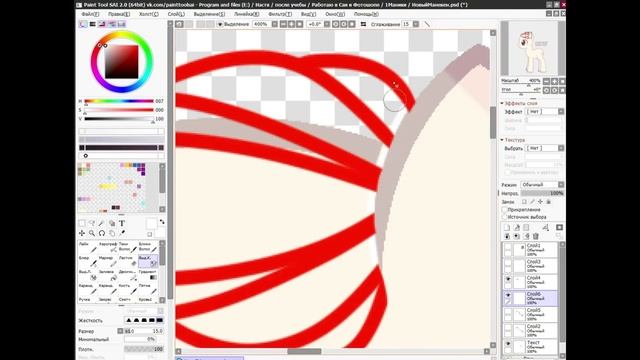This screenshot has width=640, height=360.
Task: Open the Файл menu
Action: tap(90, 14)
